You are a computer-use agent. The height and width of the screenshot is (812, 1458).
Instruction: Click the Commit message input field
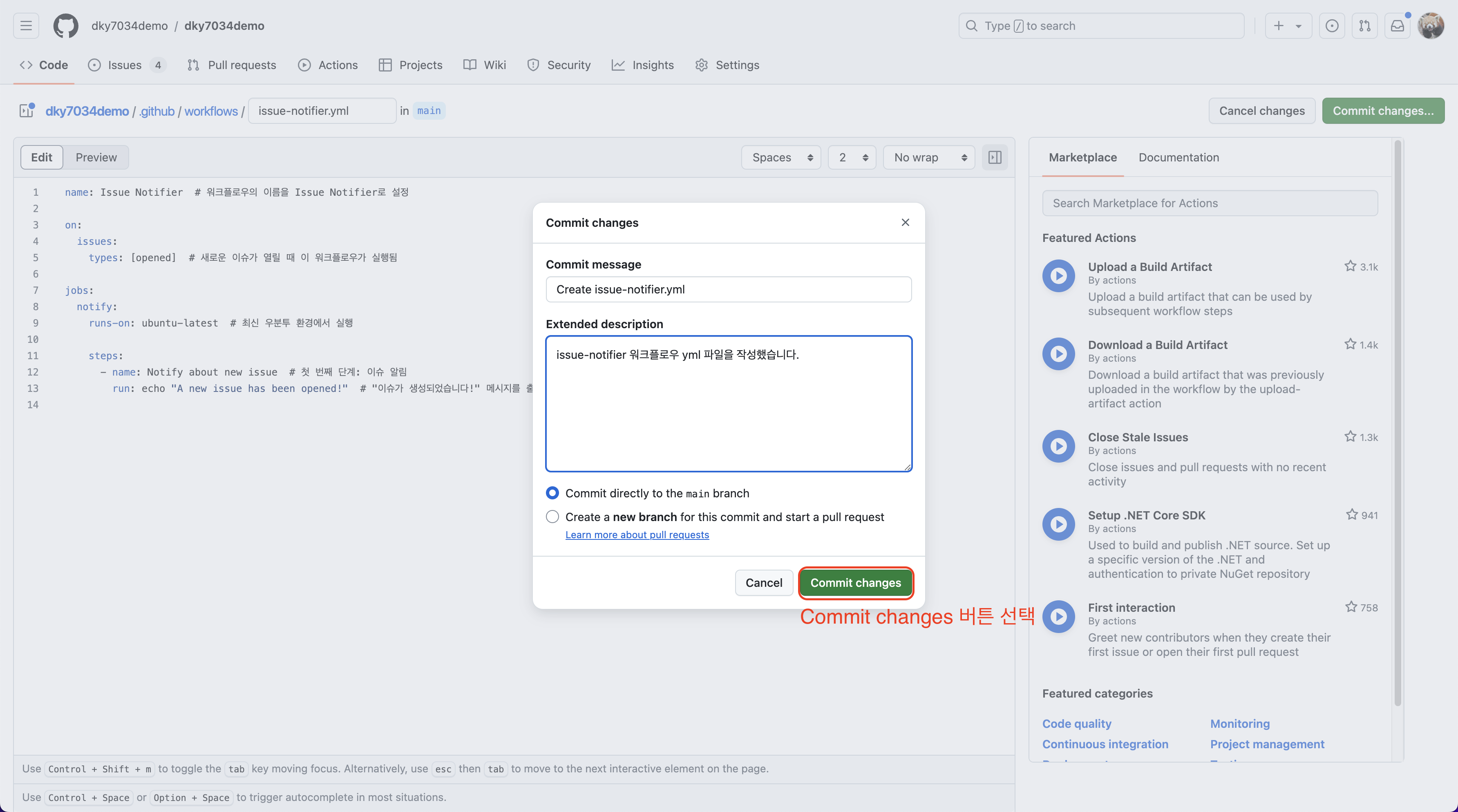pos(729,290)
